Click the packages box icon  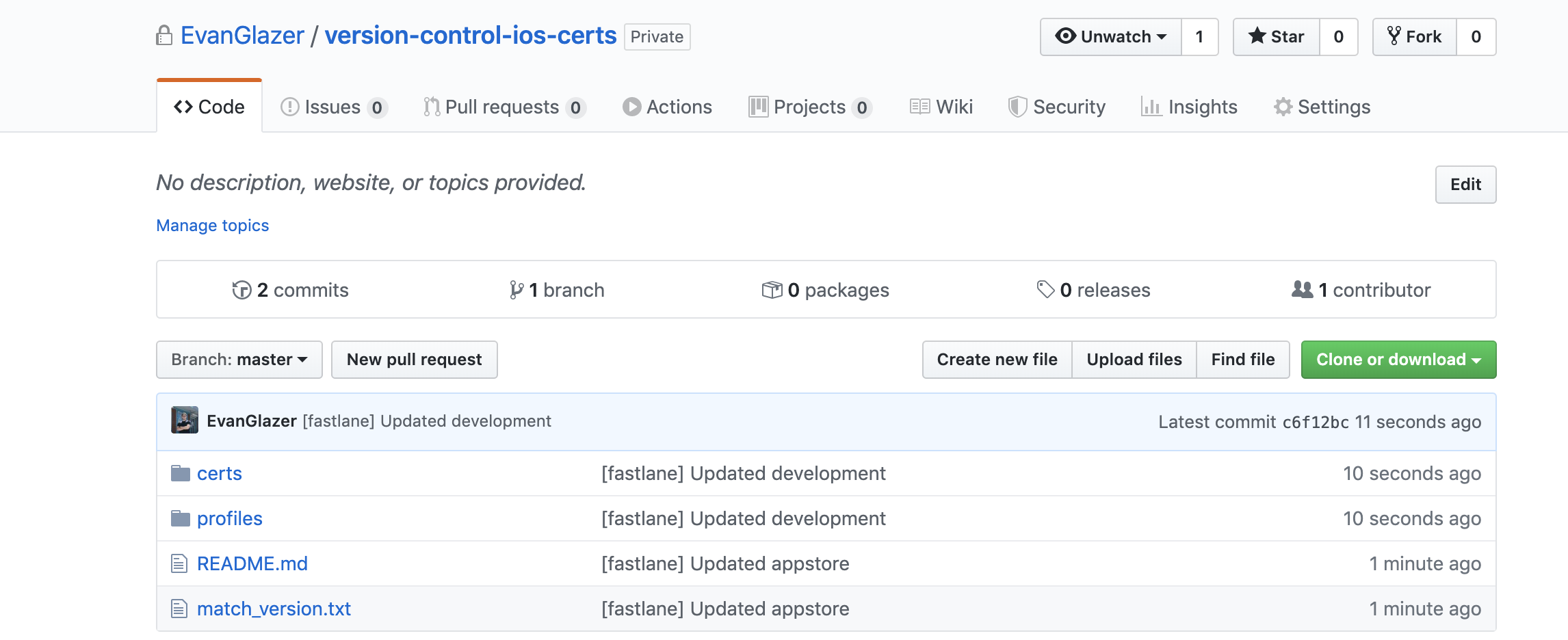[772, 290]
